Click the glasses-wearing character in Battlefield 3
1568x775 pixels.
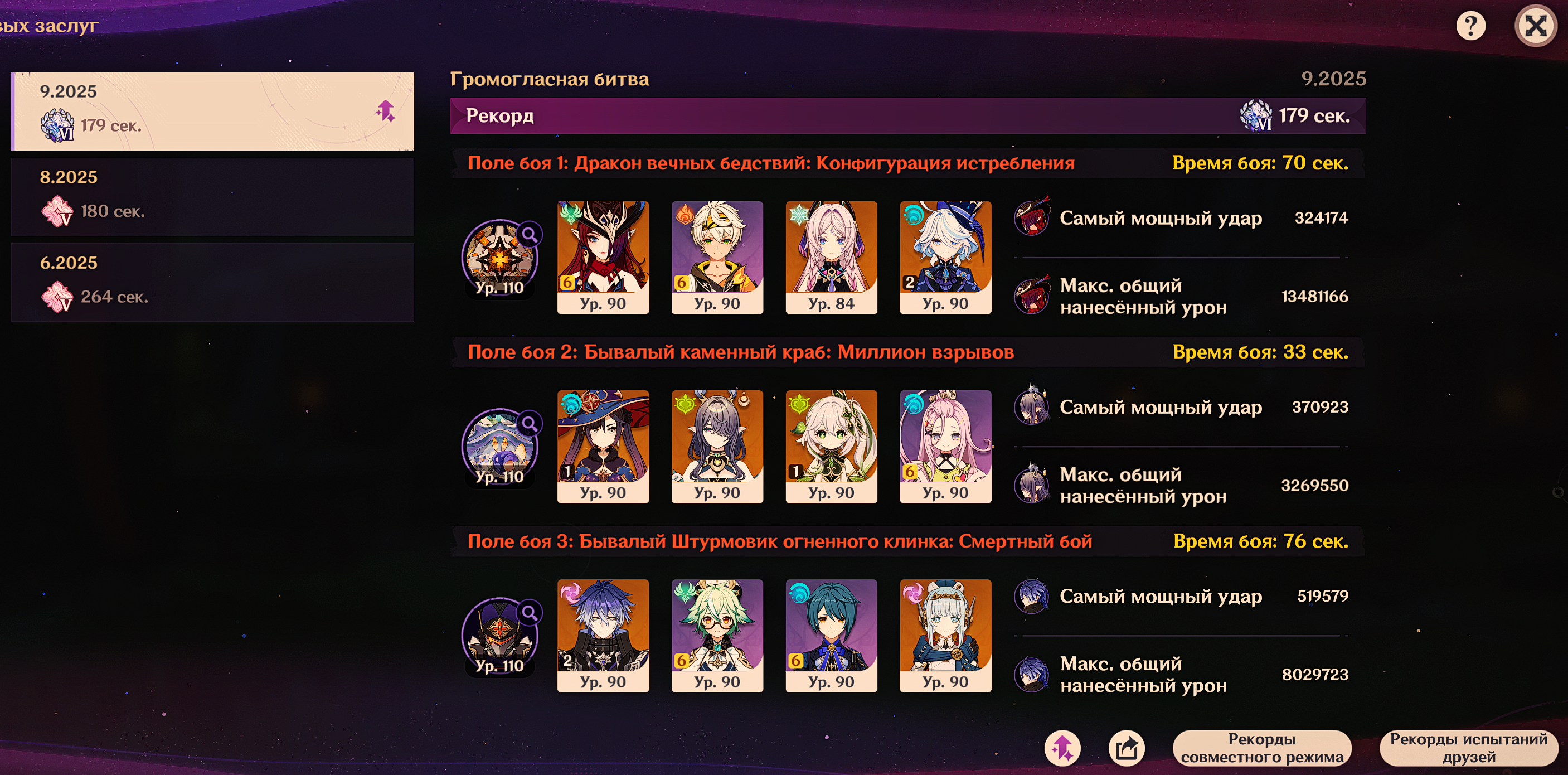(717, 636)
